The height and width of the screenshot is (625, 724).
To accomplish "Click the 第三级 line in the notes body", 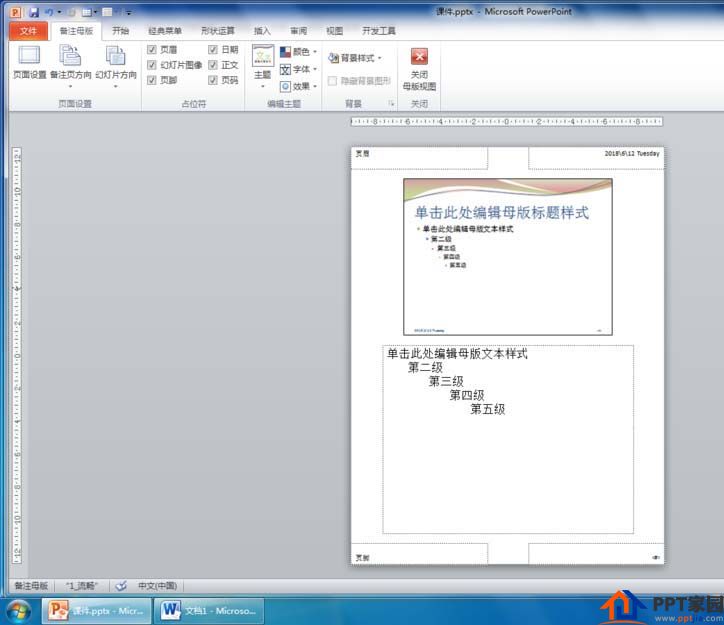I will [x=446, y=381].
